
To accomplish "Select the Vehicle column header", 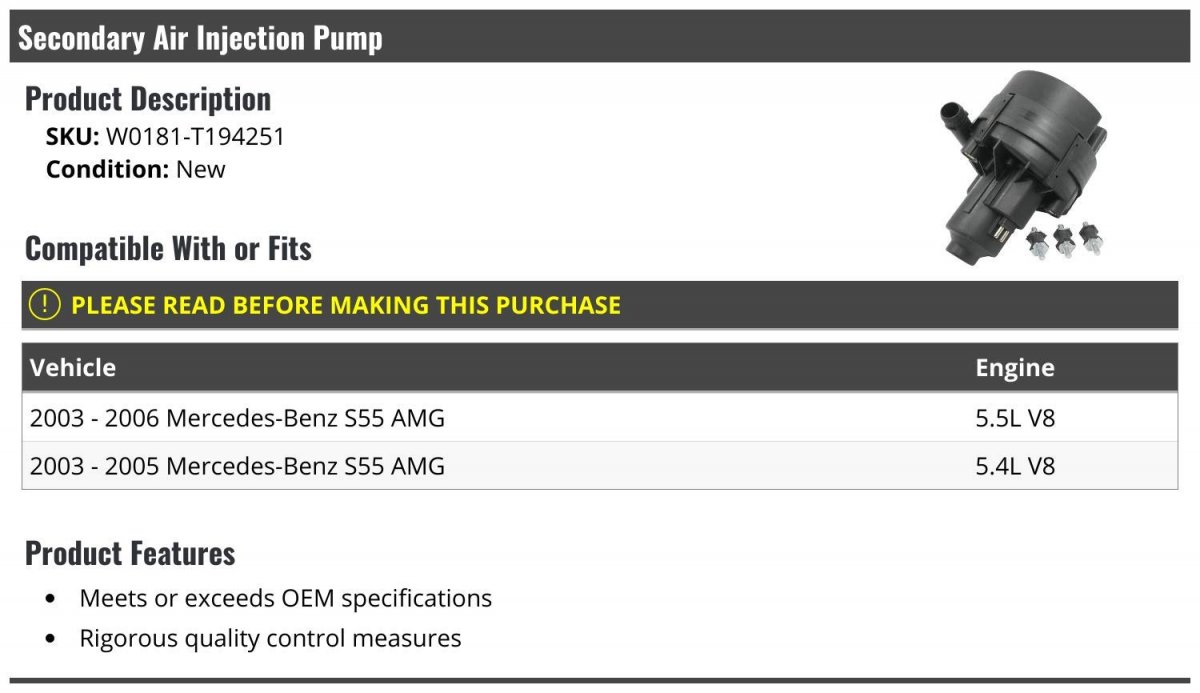I will click(x=73, y=368).
